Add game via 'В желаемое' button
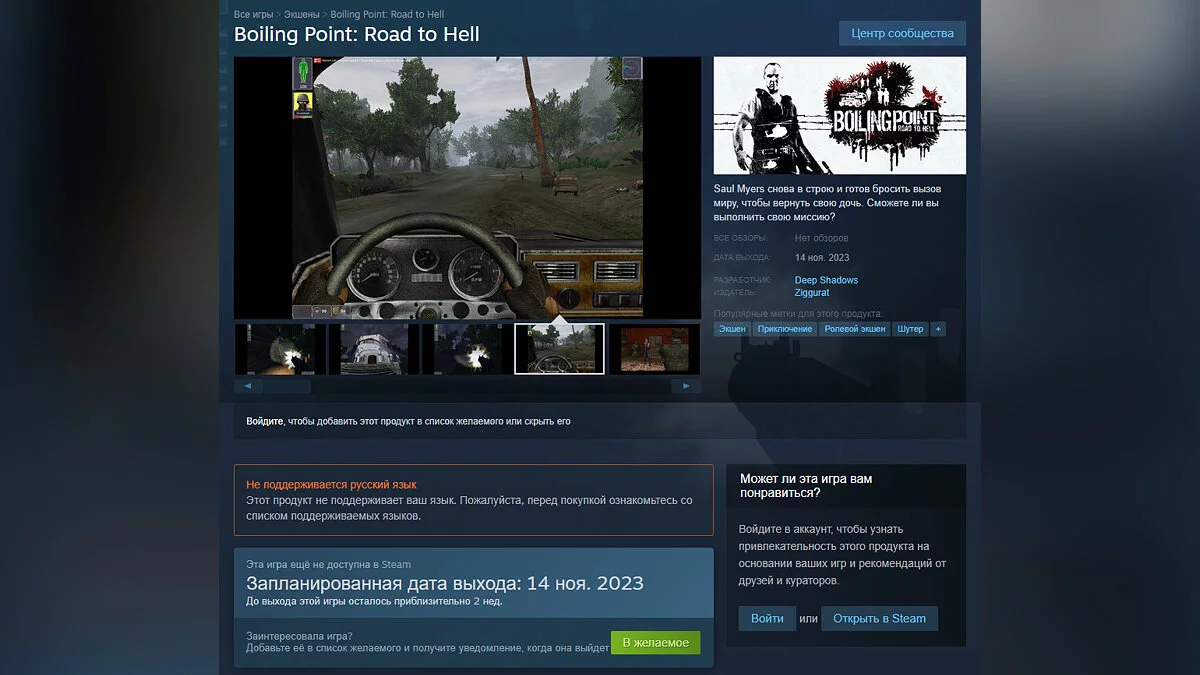Image resolution: width=1200 pixels, height=675 pixels. [x=656, y=643]
